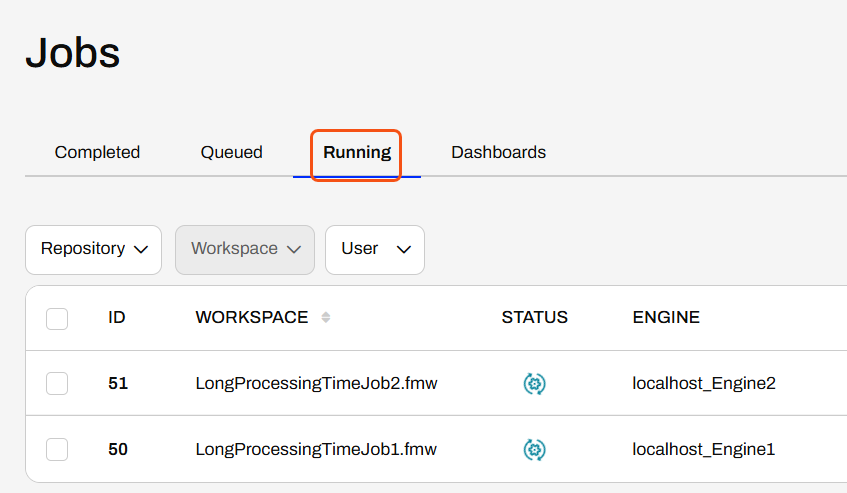
Task: Click the WORKSPACE column header
Action: point(252,318)
